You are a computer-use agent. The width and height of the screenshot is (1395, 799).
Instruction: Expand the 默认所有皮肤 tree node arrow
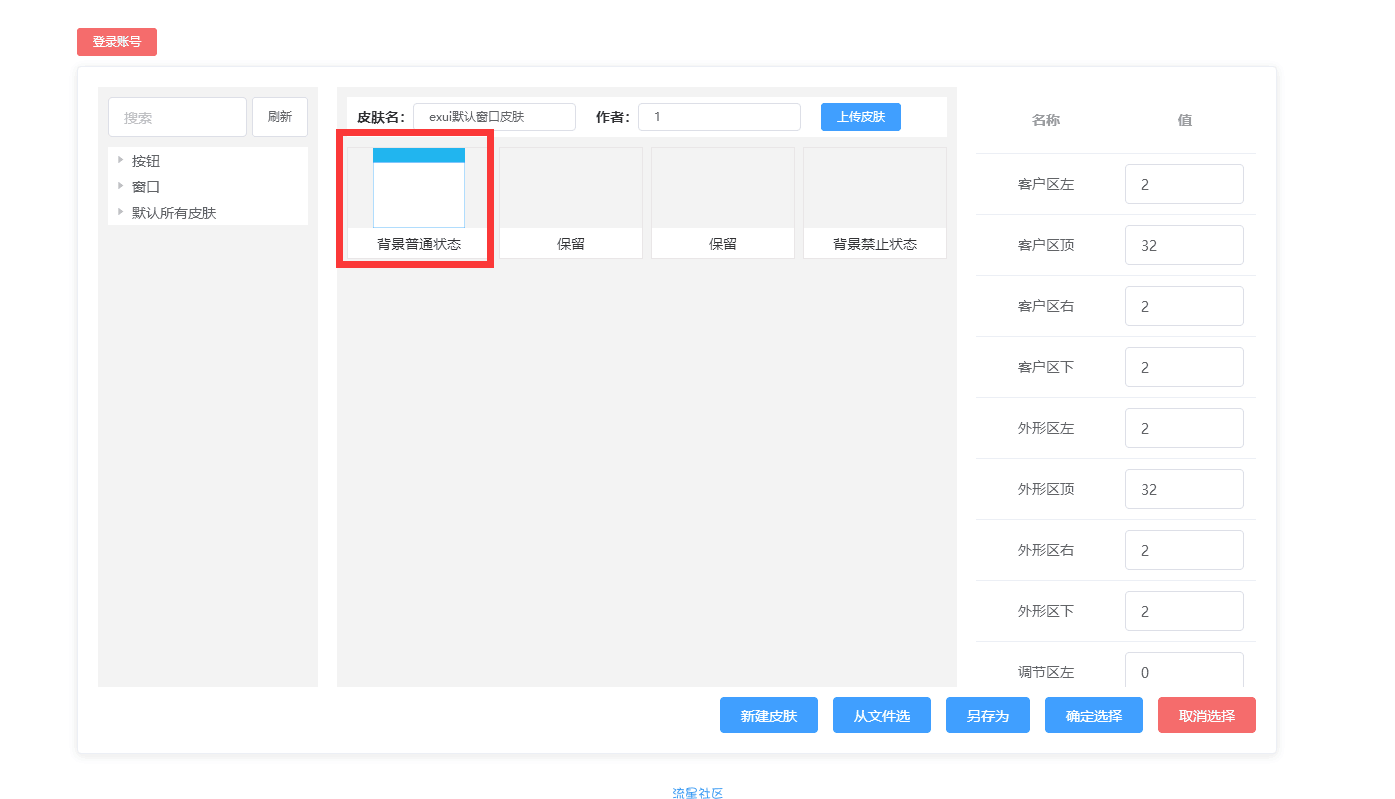point(120,212)
